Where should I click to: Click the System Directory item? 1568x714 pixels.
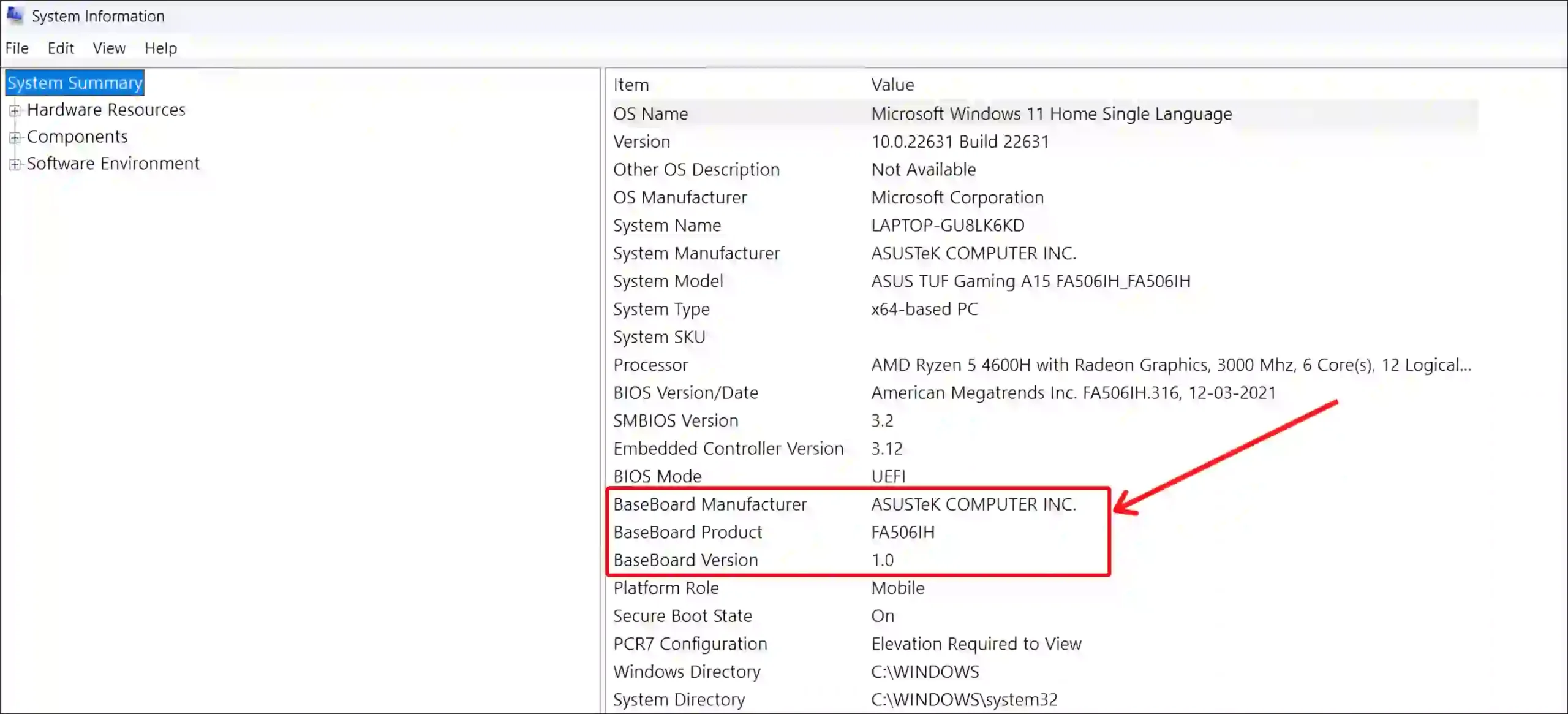click(x=679, y=699)
